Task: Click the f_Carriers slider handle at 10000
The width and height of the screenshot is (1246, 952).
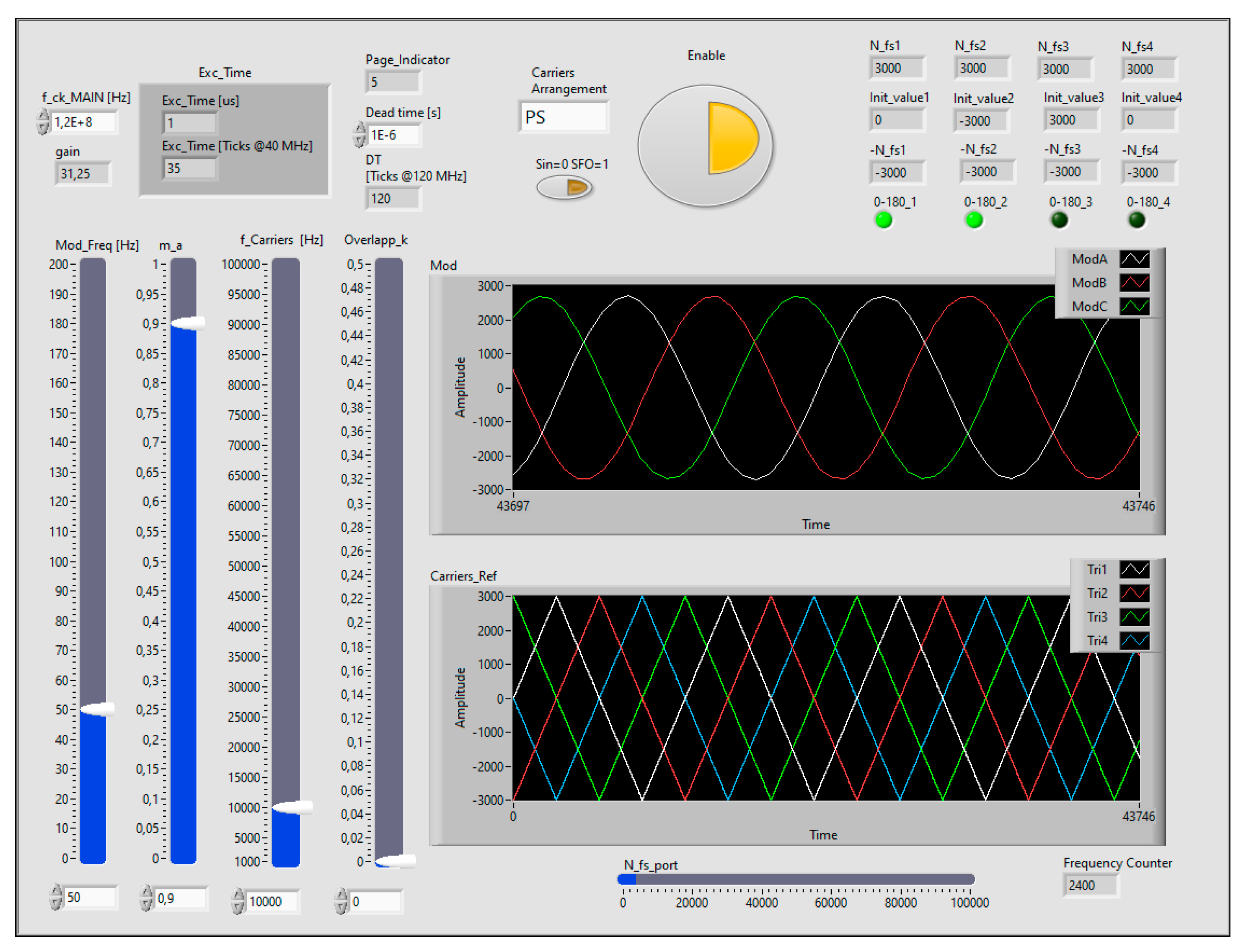Action: pyautogui.click(x=292, y=807)
